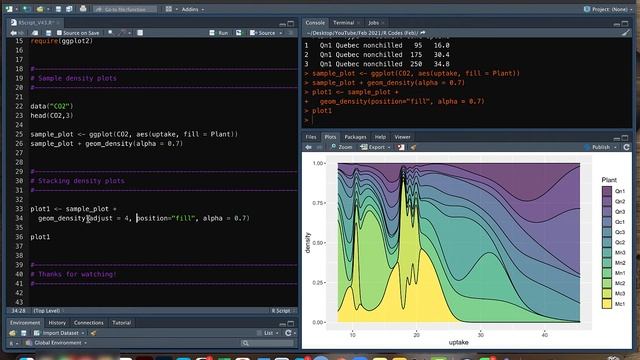Open the Connections tab
The image size is (640, 360).
pyautogui.click(x=89, y=323)
